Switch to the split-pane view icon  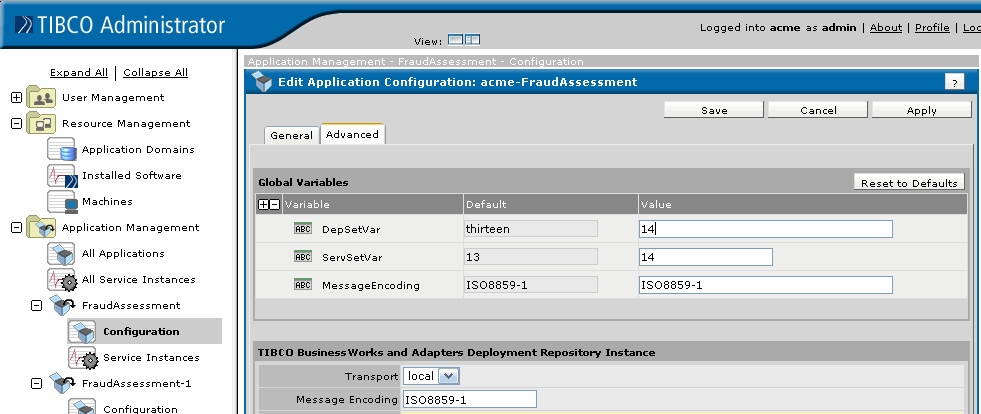[x=472, y=40]
